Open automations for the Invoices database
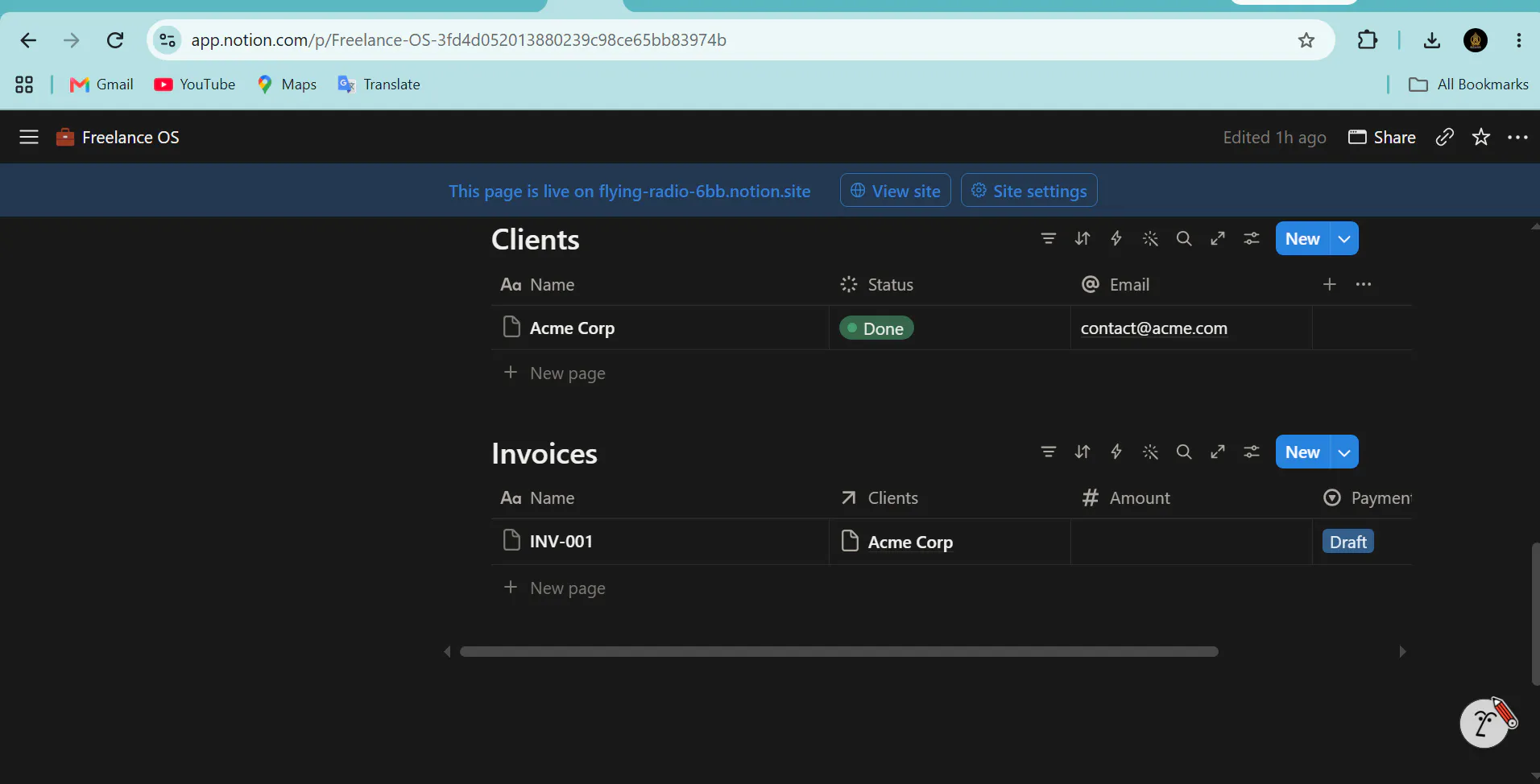 click(1116, 452)
